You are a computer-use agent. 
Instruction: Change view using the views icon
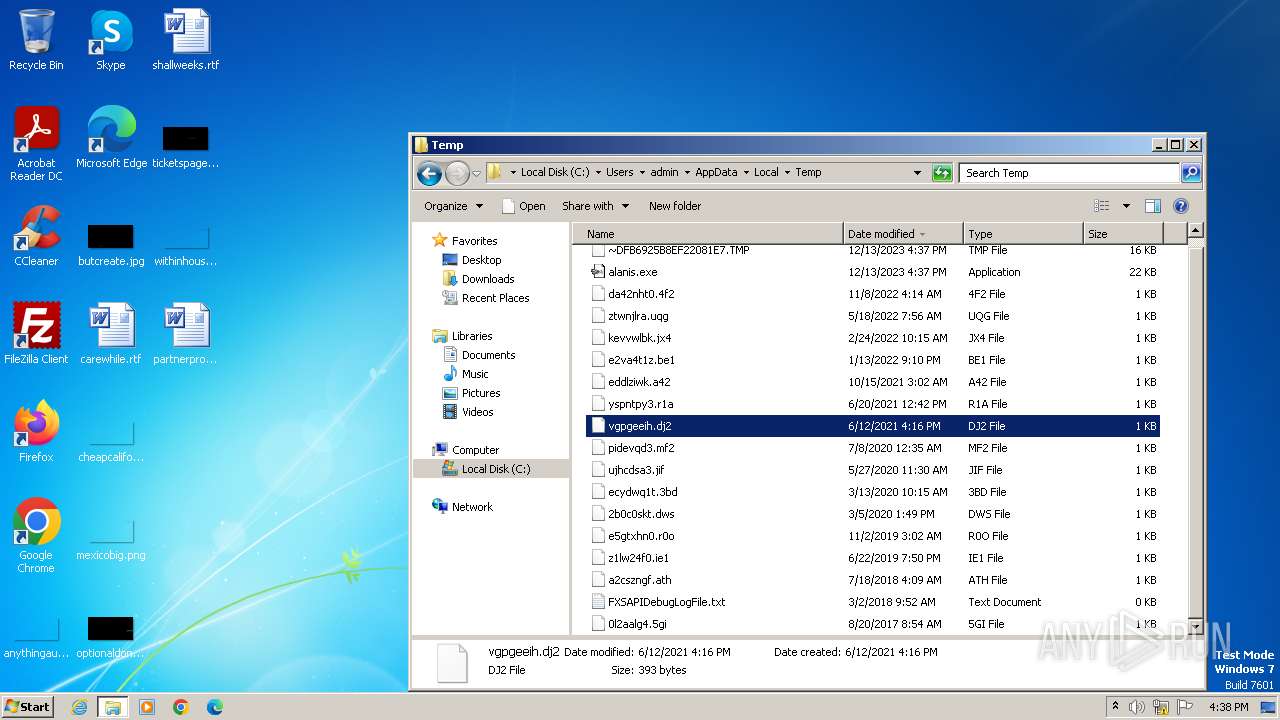click(1102, 206)
